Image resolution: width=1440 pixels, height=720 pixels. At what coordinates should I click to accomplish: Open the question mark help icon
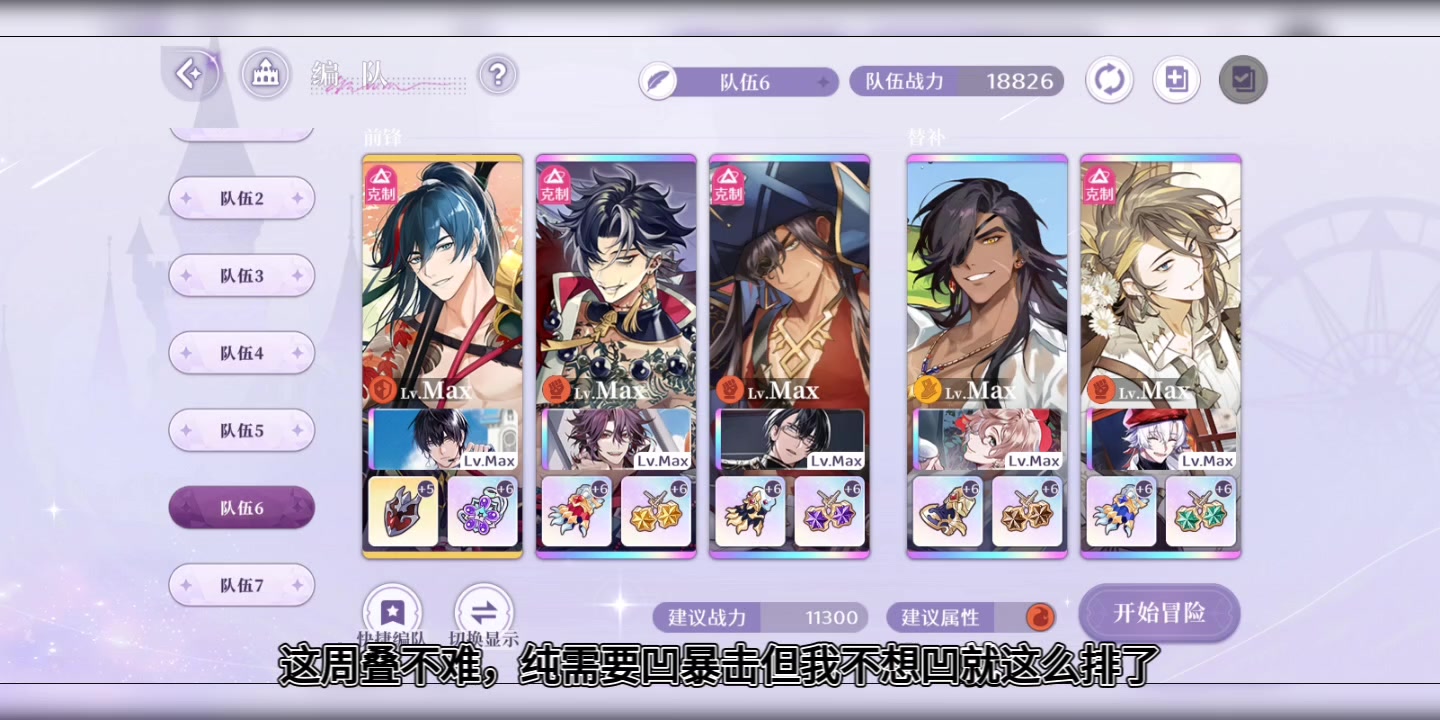497,75
